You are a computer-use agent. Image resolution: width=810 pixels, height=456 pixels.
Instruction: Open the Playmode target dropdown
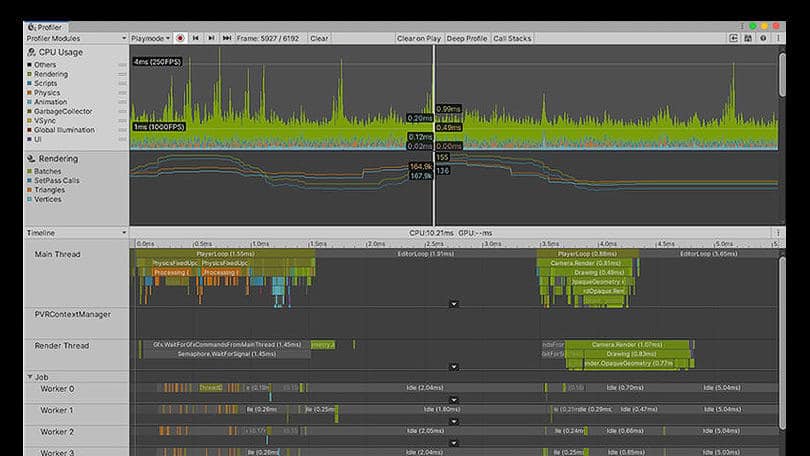coord(150,38)
